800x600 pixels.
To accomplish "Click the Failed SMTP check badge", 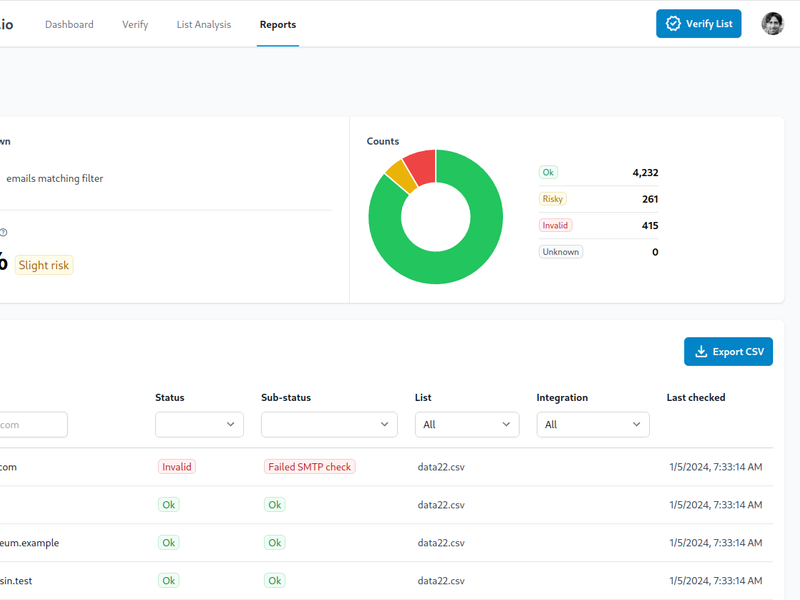I will point(310,467).
